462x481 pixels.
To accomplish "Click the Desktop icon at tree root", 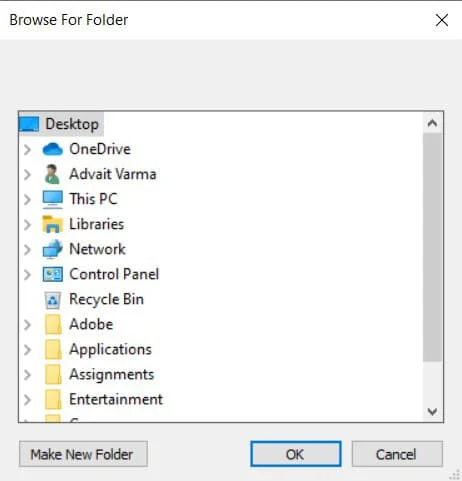I will (29, 124).
